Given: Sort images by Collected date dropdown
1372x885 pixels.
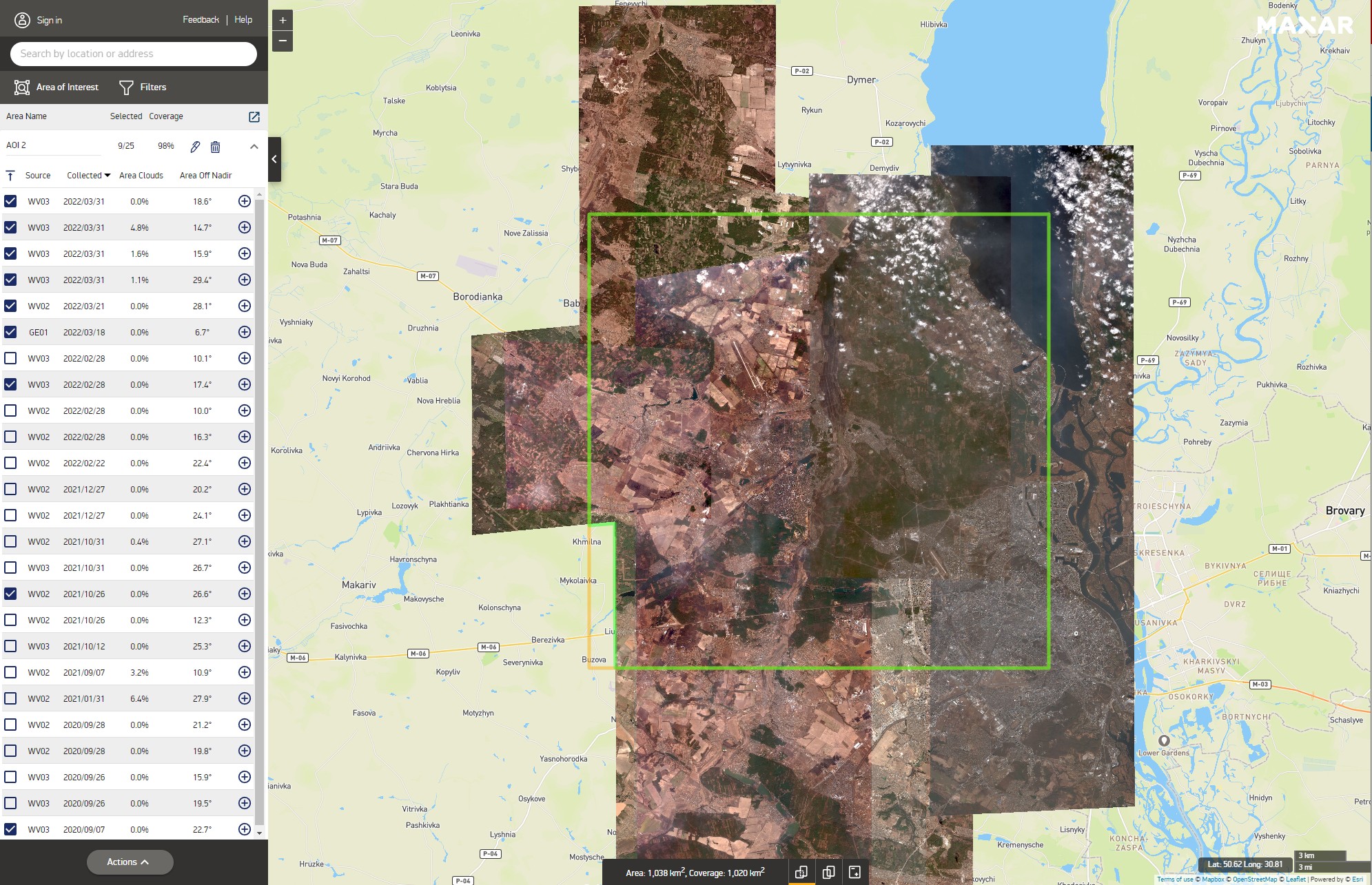Looking at the screenshot, I should [x=88, y=176].
